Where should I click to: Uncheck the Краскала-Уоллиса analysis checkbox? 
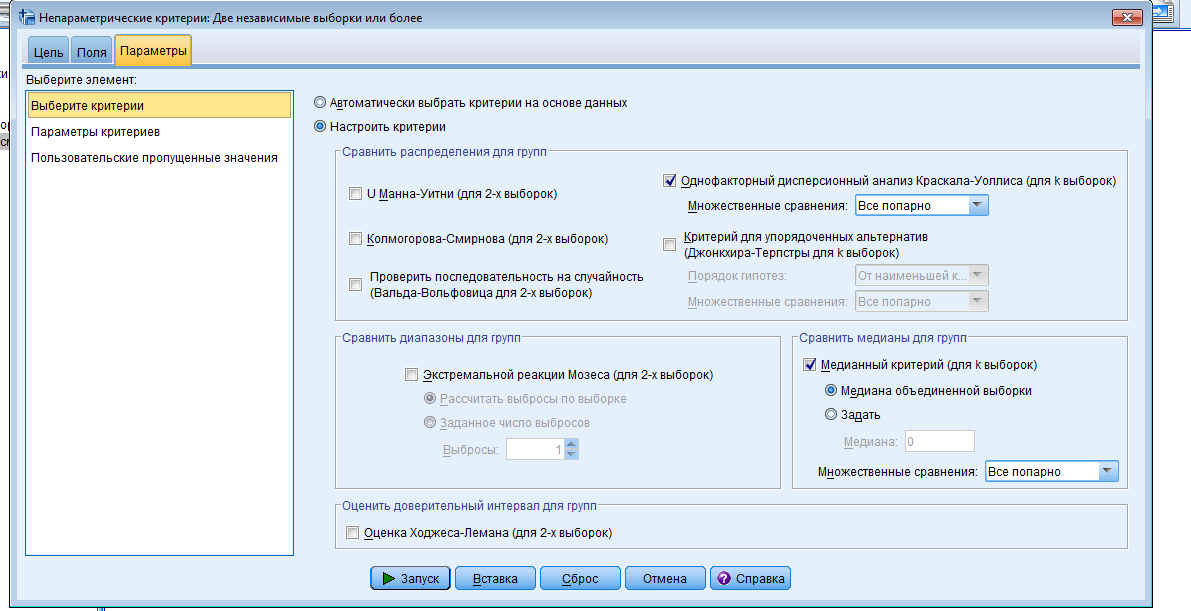(x=670, y=181)
